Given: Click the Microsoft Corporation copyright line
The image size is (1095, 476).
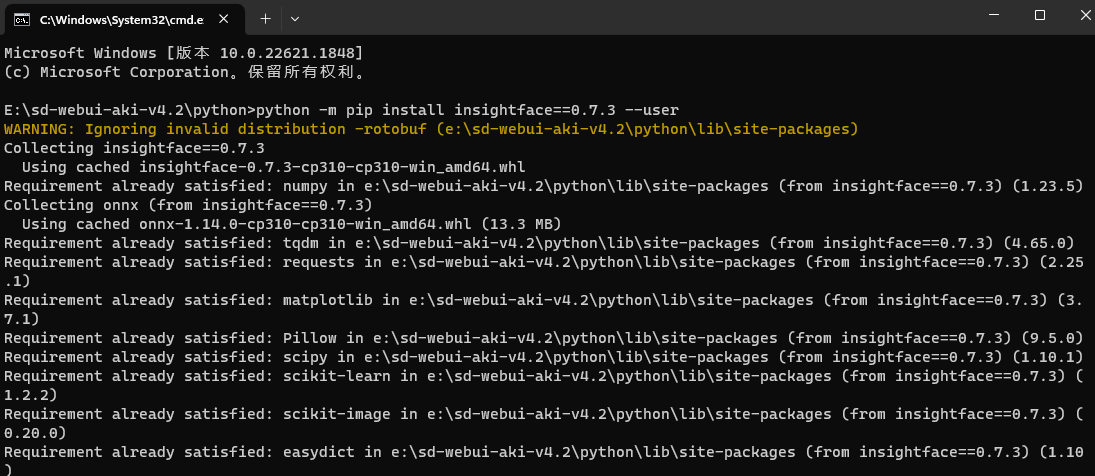Looking at the screenshot, I should coord(185,72).
